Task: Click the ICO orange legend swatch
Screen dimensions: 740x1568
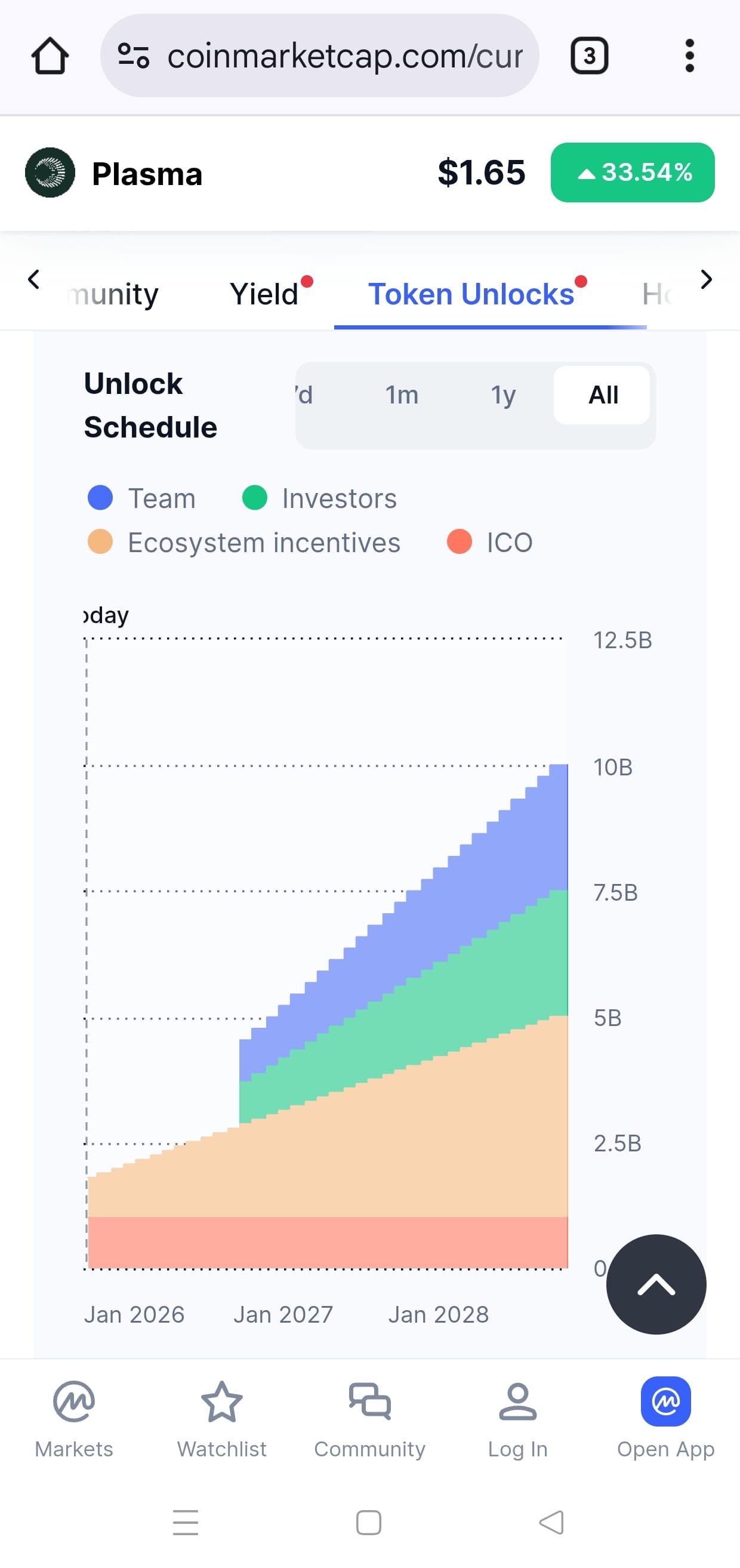Action: [x=460, y=542]
